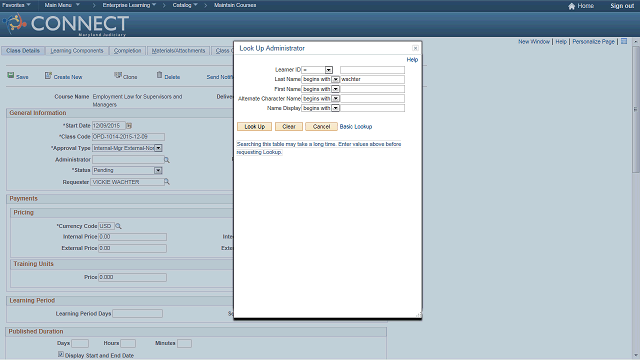This screenshot has height=360, width=640.
Task: Click the Published Duration Days field
Action: point(80,343)
